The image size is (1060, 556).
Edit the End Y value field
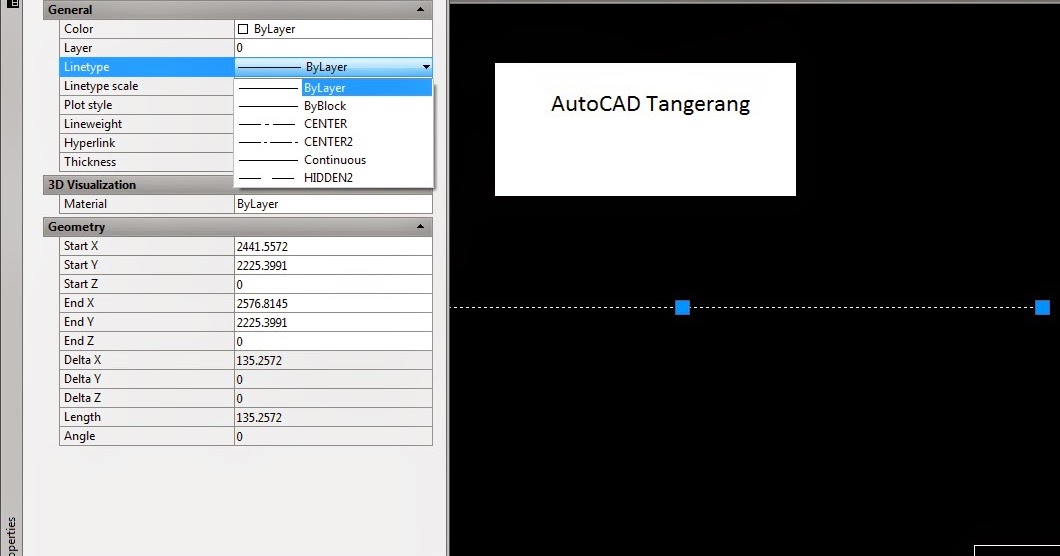pos(333,322)
